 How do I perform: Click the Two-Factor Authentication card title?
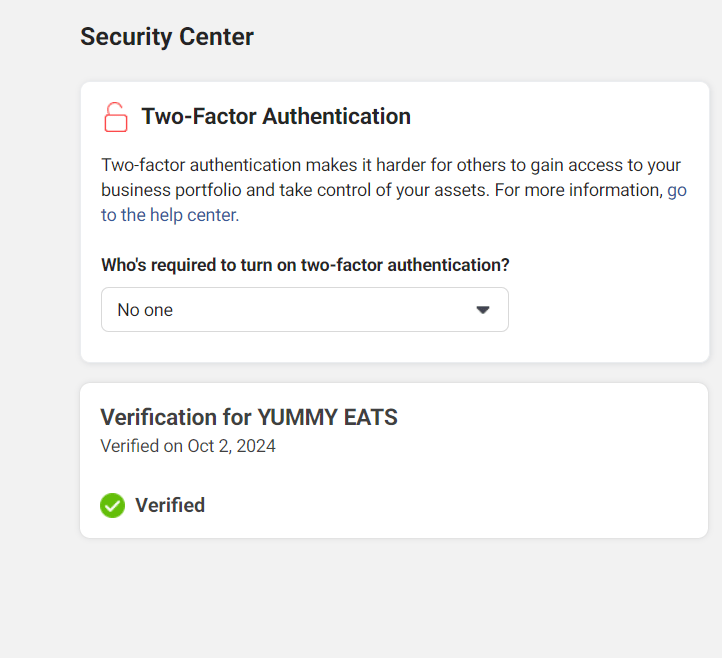click(276, 116)
